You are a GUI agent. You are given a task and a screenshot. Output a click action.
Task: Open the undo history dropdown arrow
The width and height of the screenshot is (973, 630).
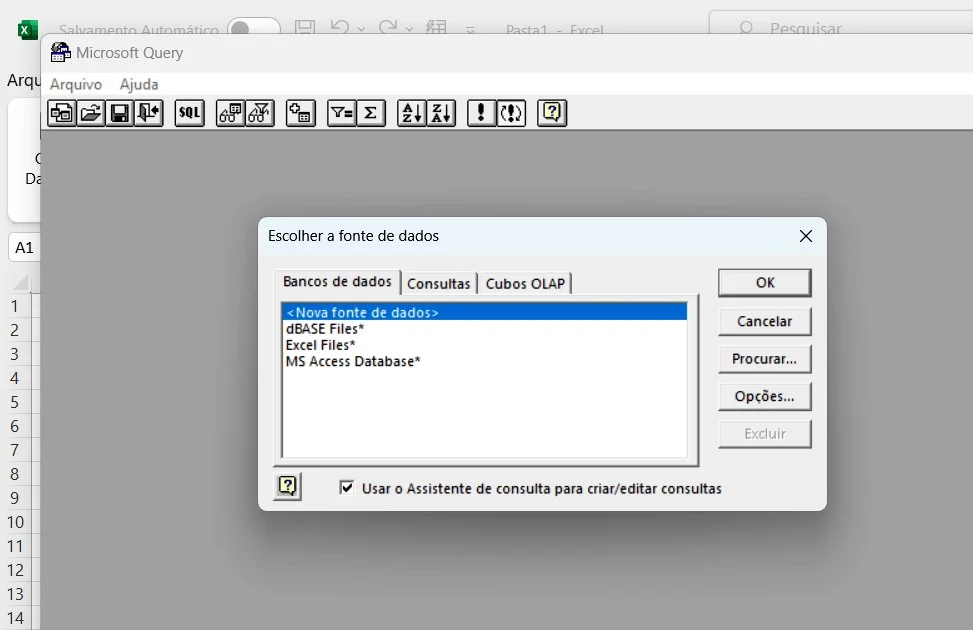click(361, 29)
